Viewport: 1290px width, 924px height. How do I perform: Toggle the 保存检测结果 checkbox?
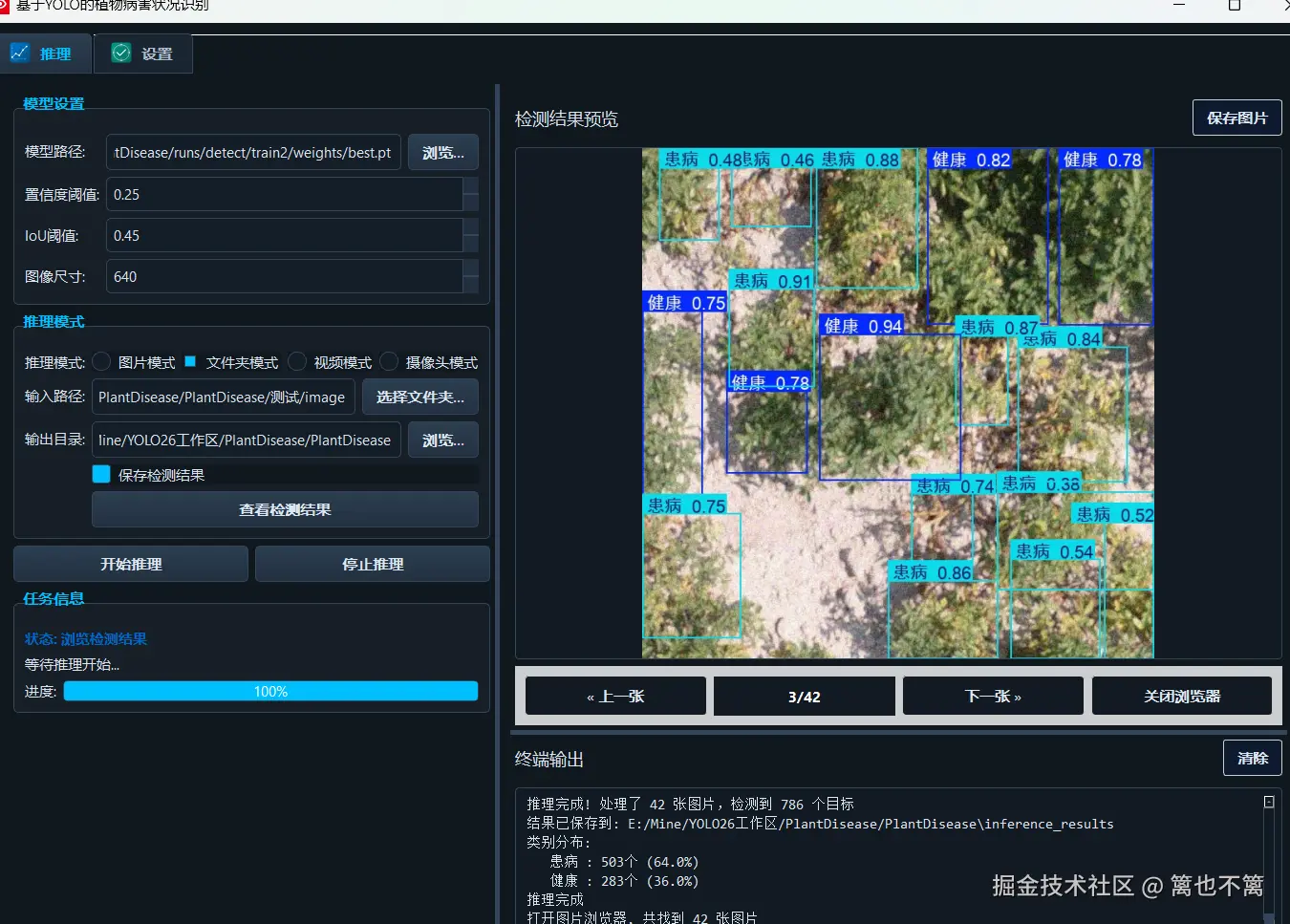pyautogui.click(x=100, y=473)
